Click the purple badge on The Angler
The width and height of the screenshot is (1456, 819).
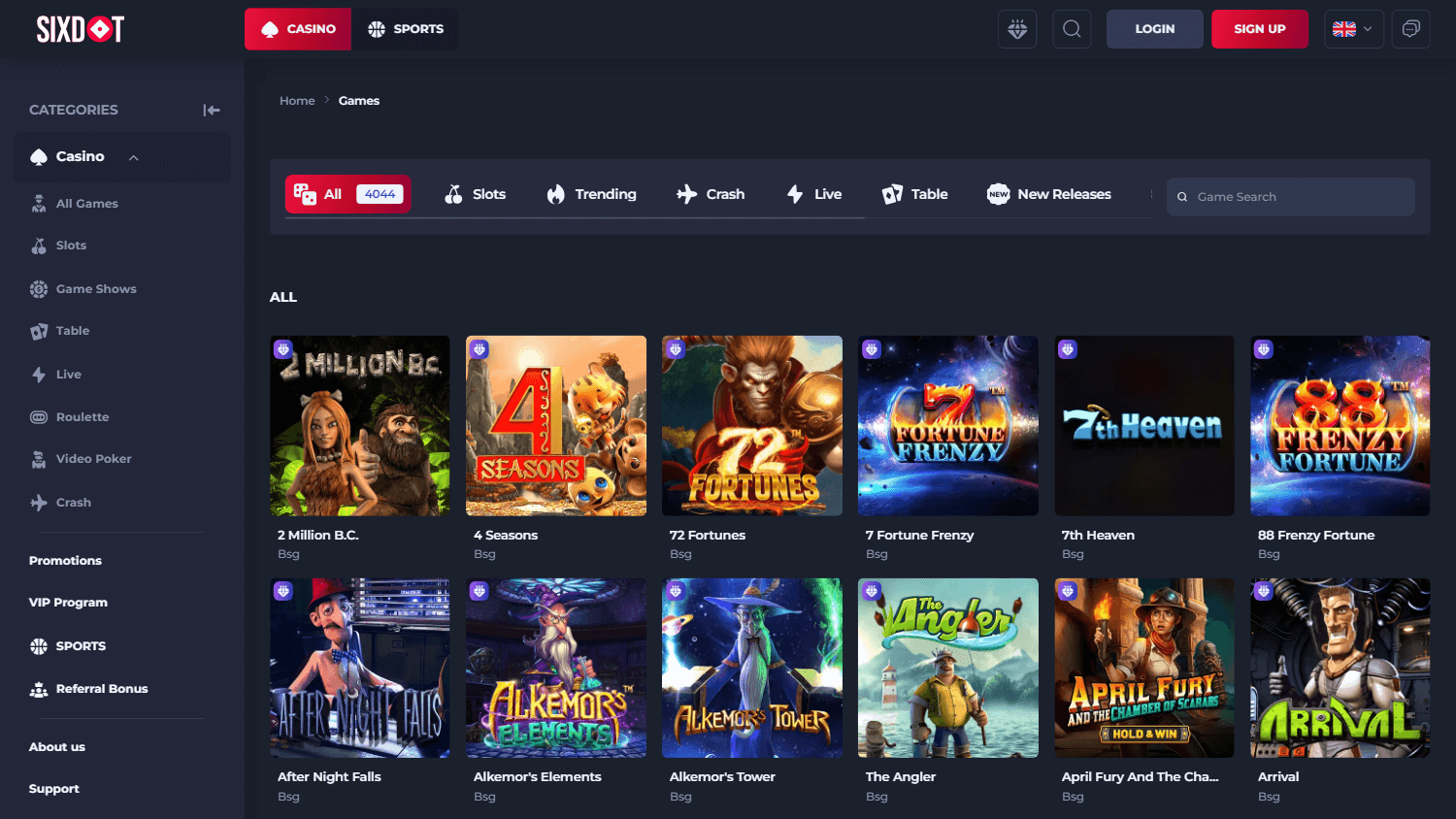[x=872, y=591]
